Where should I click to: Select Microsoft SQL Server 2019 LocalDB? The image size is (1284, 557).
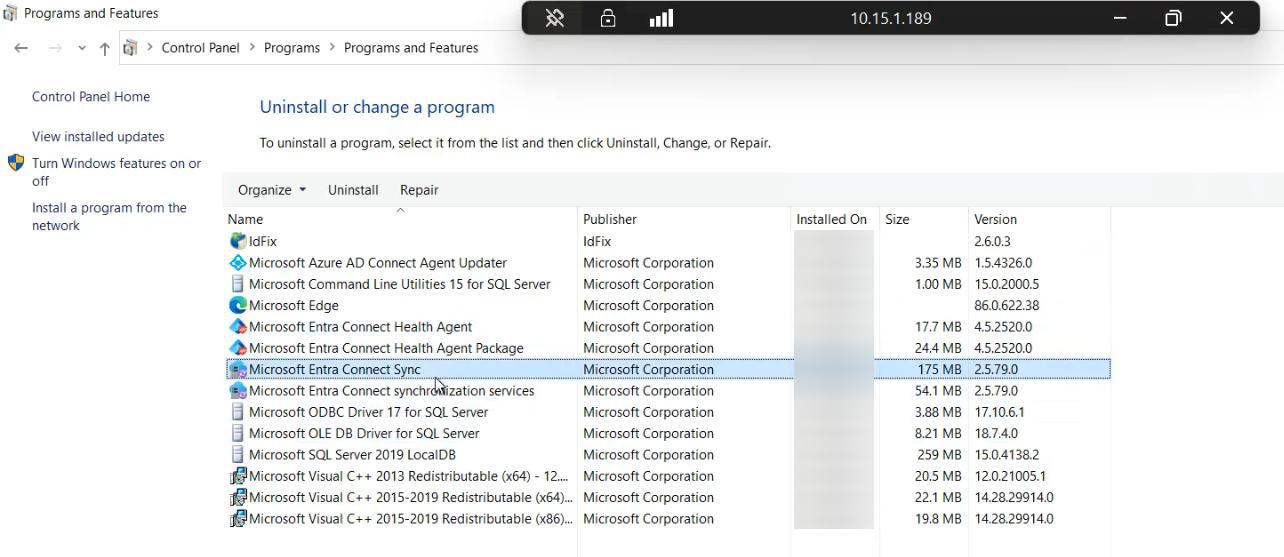pyautogui.click(x=352, y=455)
